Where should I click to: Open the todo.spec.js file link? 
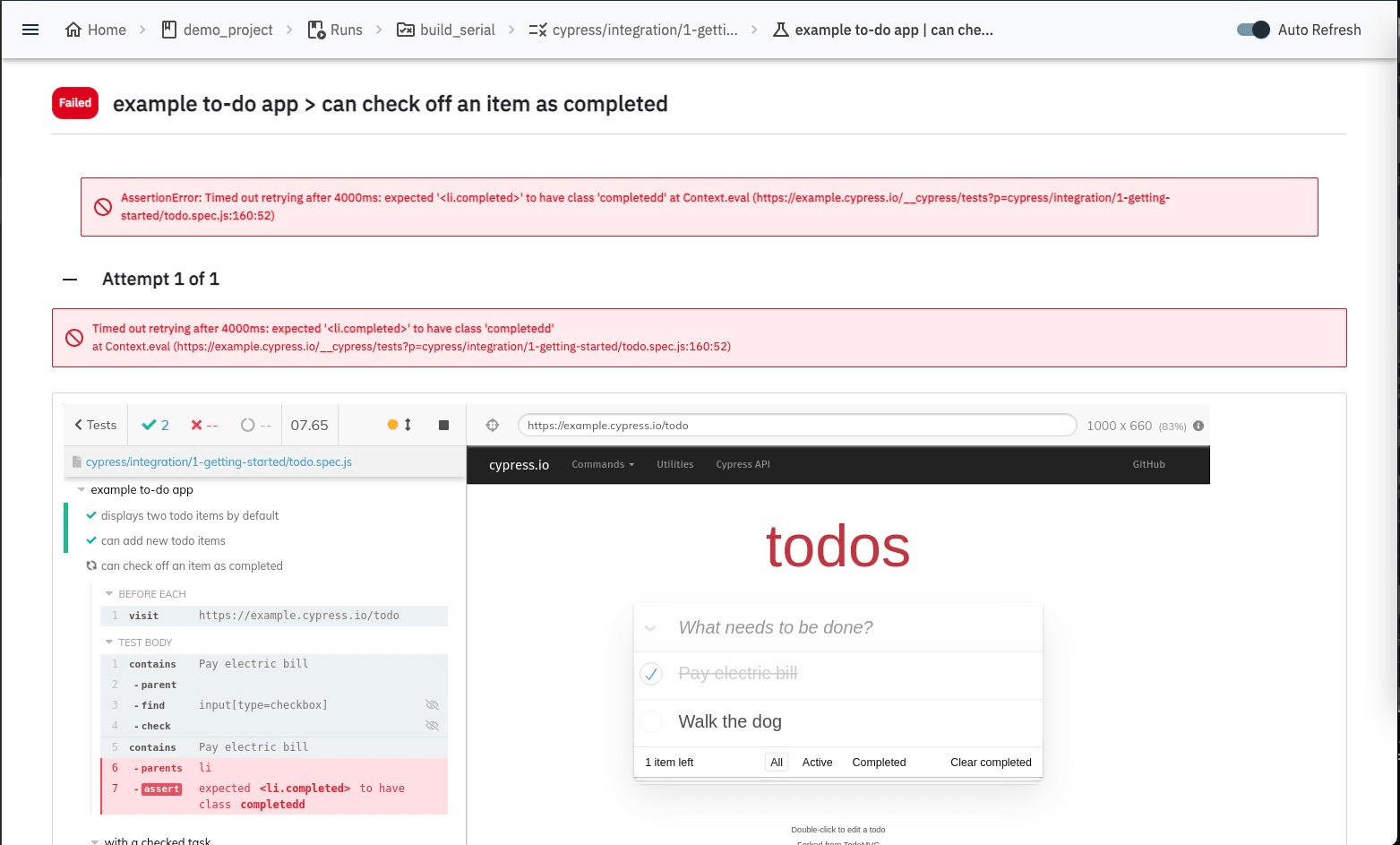pos(219,461)
